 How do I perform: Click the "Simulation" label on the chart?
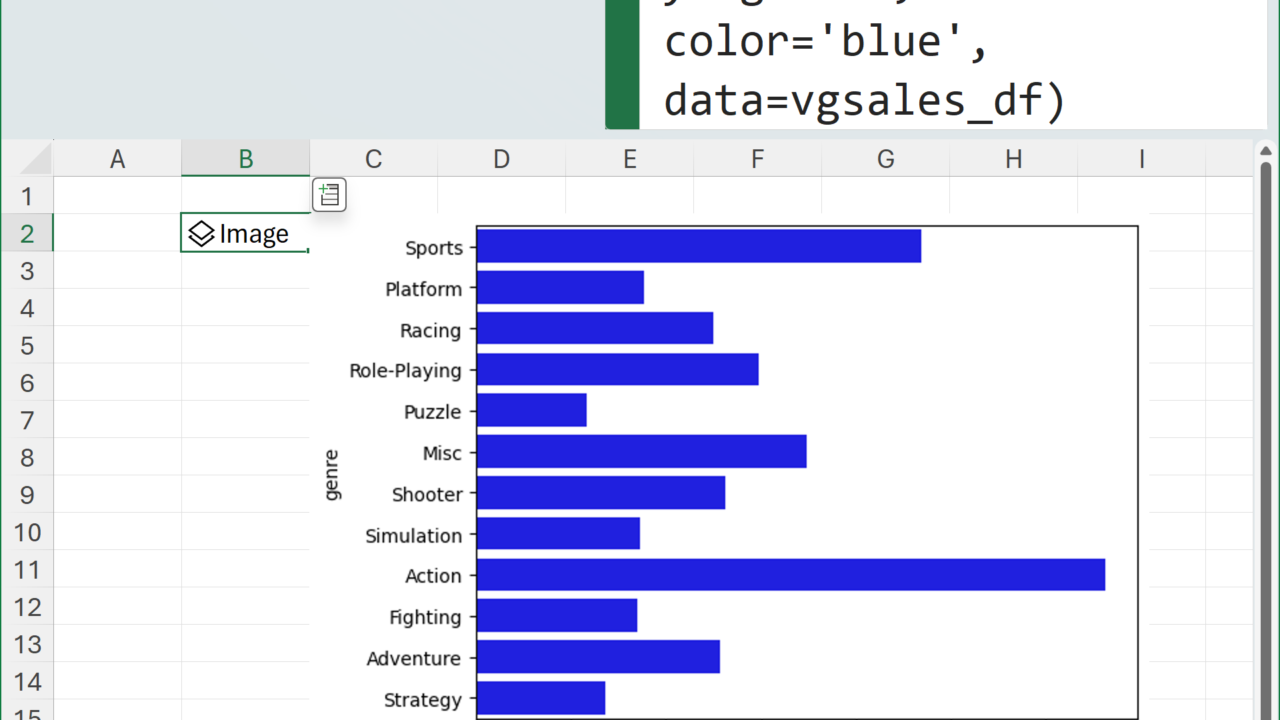[x=414, y=535]
